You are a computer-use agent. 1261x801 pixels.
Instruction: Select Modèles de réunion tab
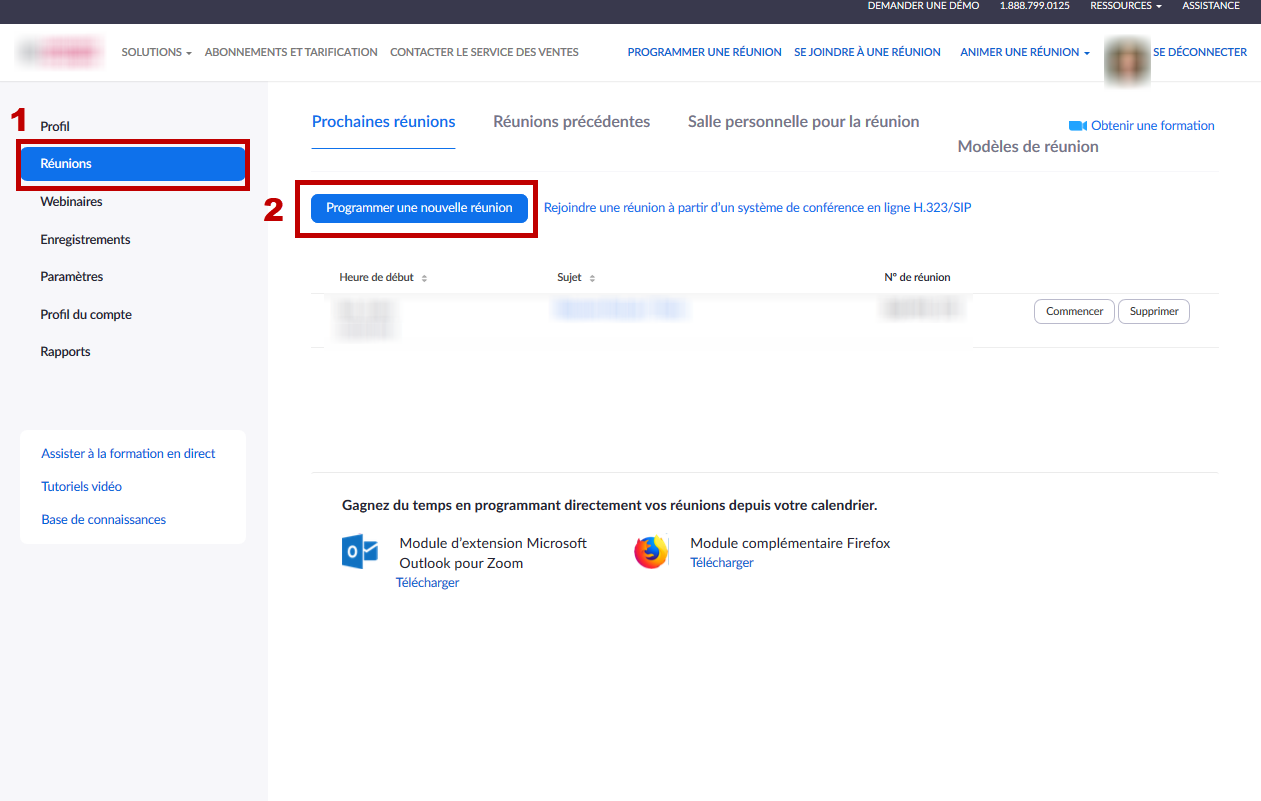(1028, 146)
